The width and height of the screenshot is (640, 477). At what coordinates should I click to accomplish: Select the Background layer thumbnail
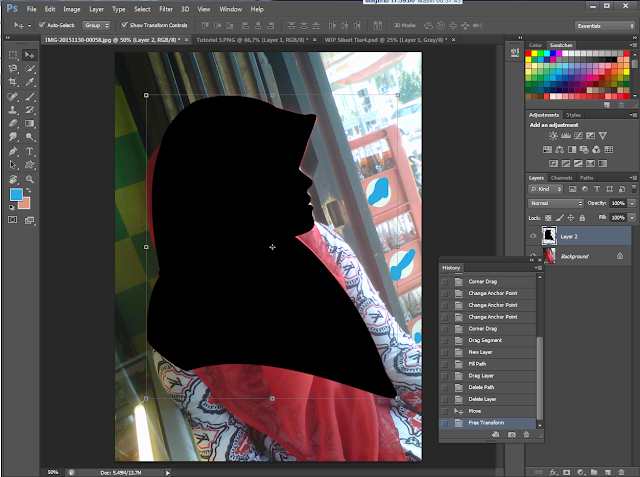pyautogui.click(x=549, y=256)
